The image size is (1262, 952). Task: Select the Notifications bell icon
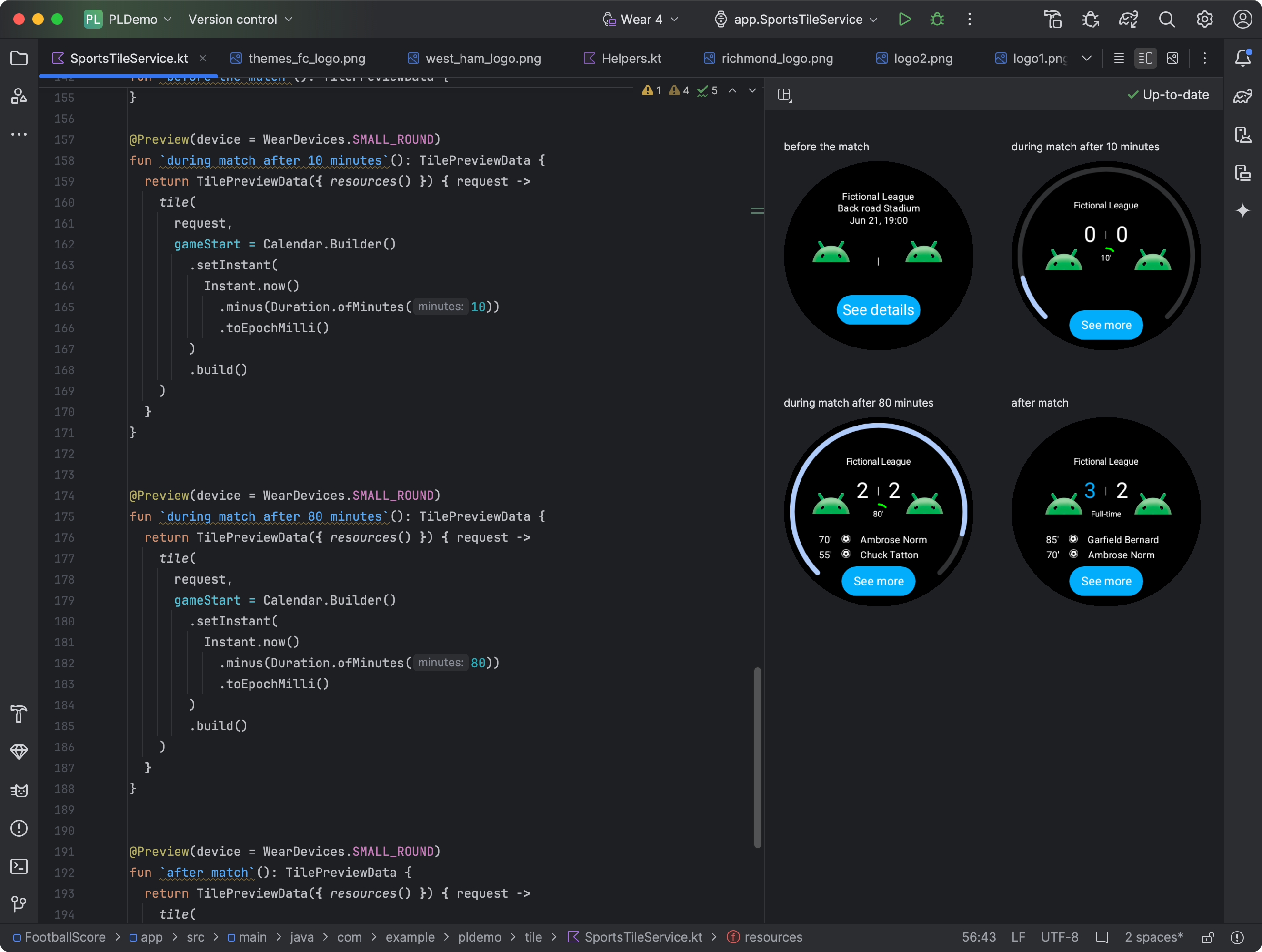pyautogui.click(x=1243, y=57)
